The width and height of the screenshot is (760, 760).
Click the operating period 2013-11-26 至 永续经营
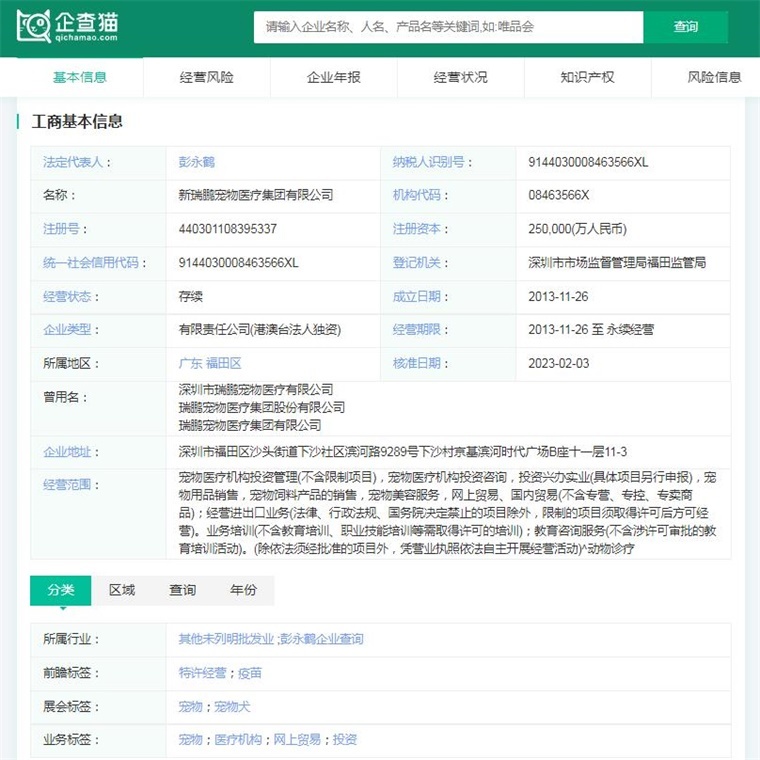591,330
